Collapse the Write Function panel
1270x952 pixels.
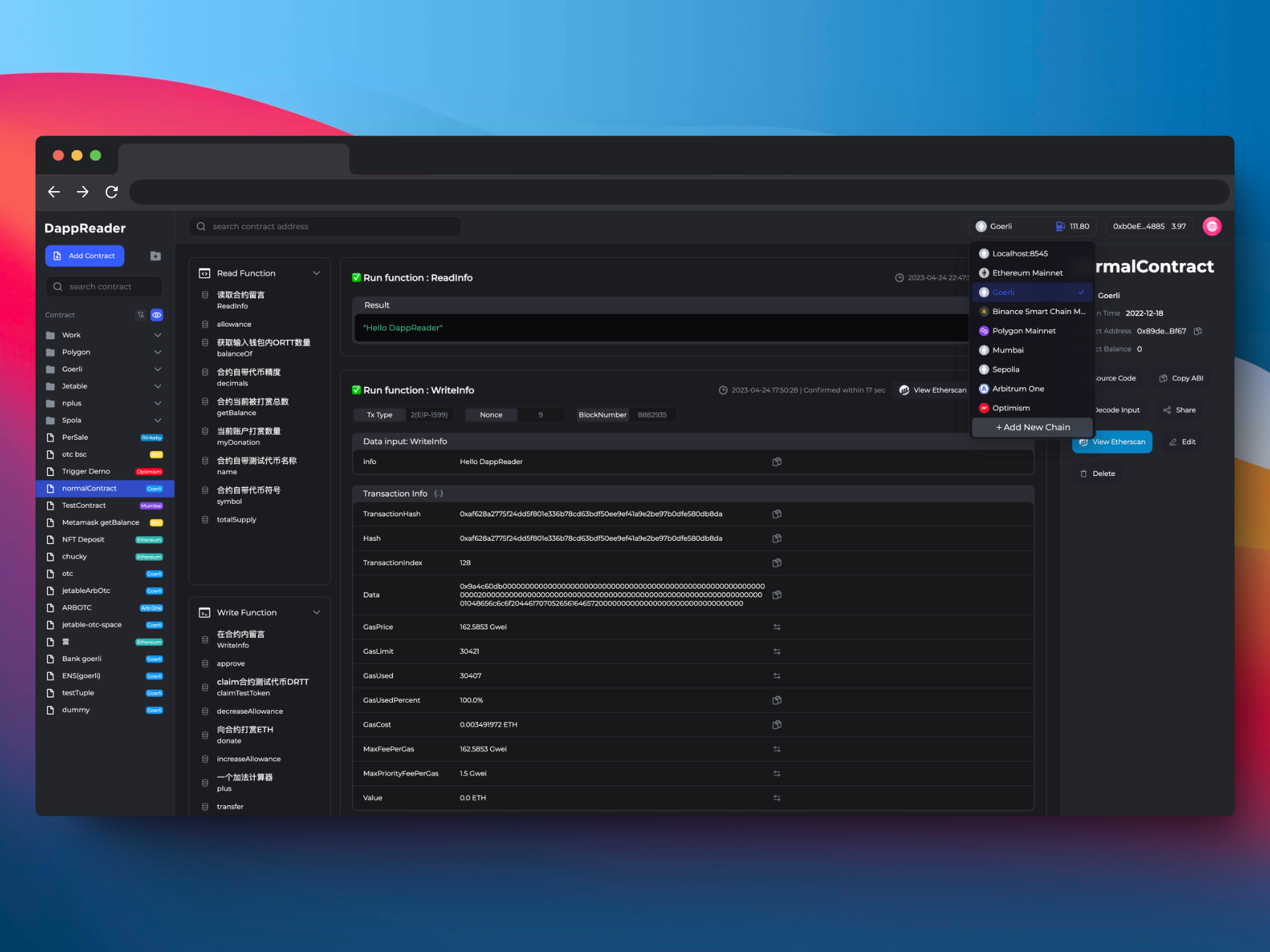tap(316, 612)
